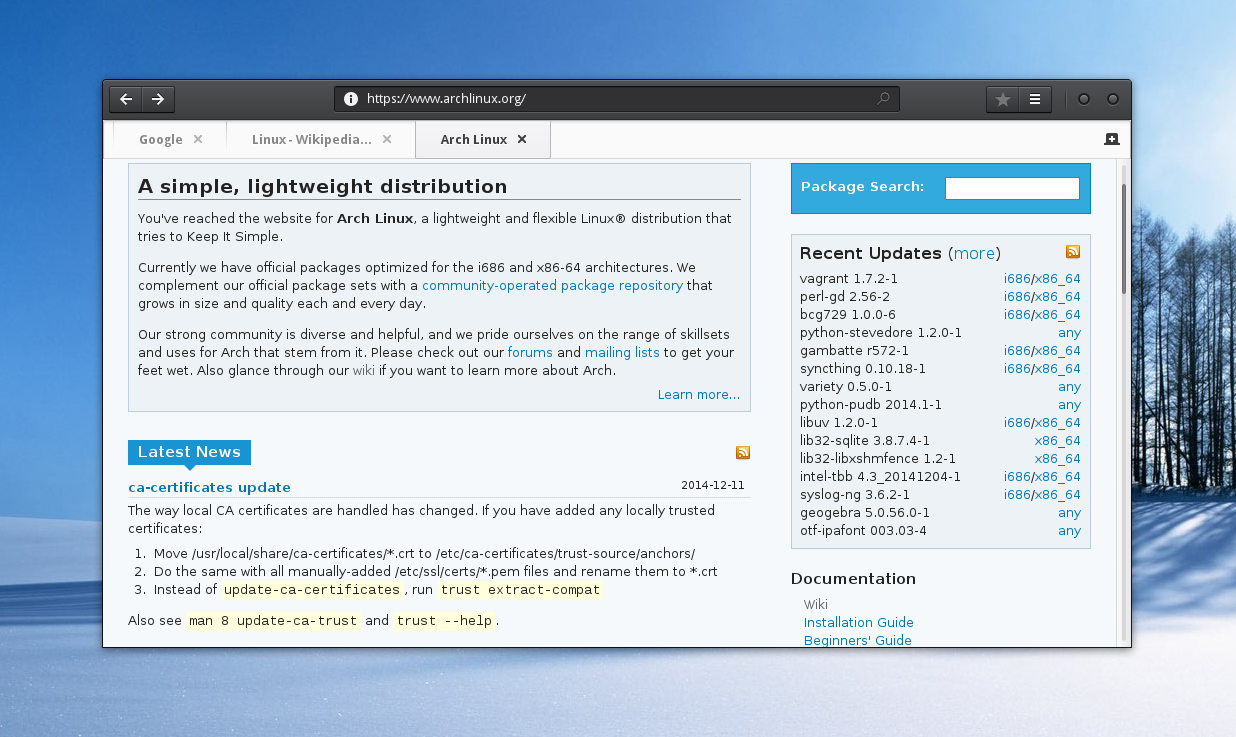This screenshot has height=737, width=1236.
Task: Open Latest News RSS feed icon
Action: [743, 453]
